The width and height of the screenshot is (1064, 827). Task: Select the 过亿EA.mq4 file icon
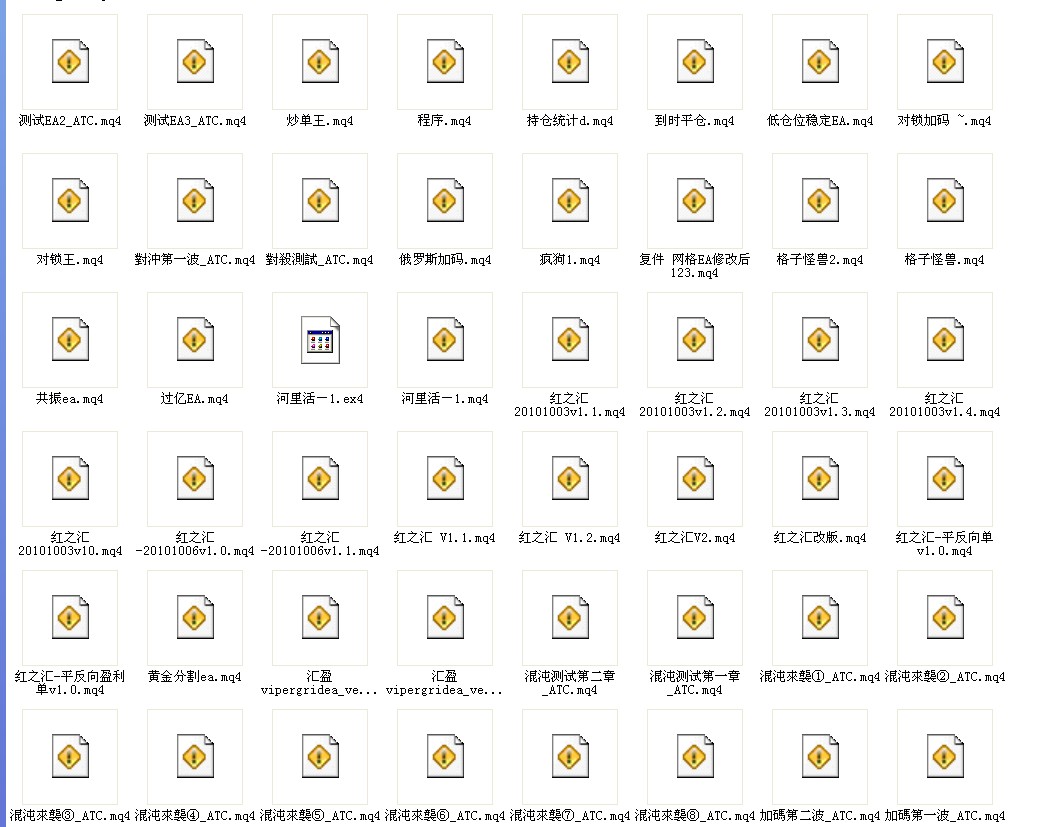pos(195,340)
